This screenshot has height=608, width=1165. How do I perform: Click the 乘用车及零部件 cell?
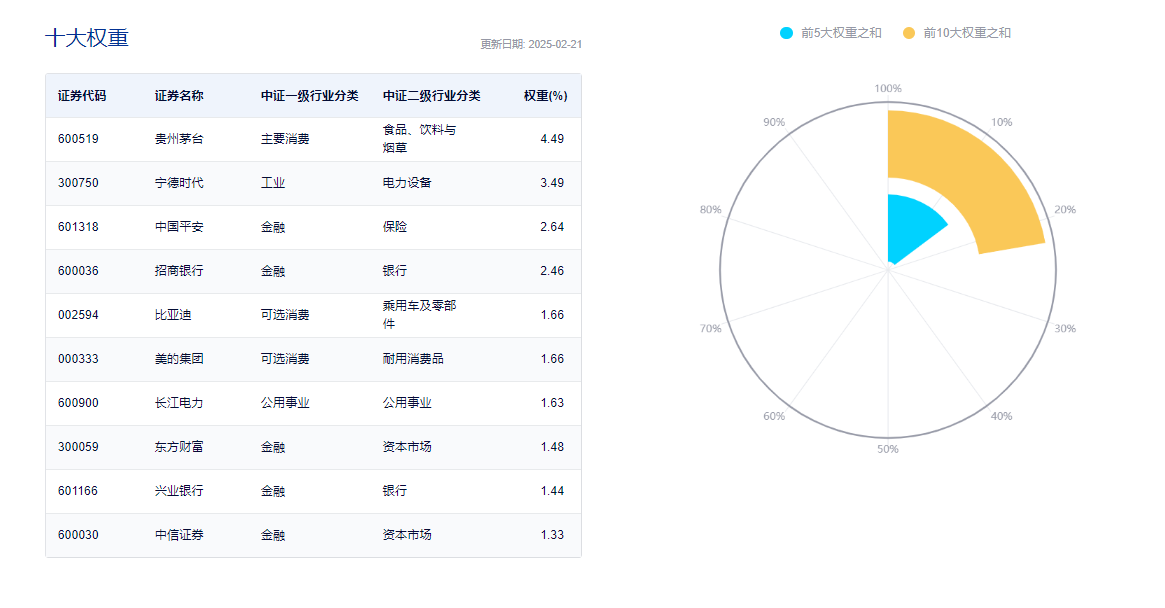coord(420,314)
